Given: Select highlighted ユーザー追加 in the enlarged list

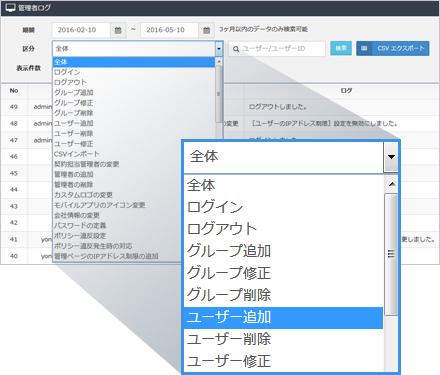Looking at the screenshot, I should [x=283, y=318].
